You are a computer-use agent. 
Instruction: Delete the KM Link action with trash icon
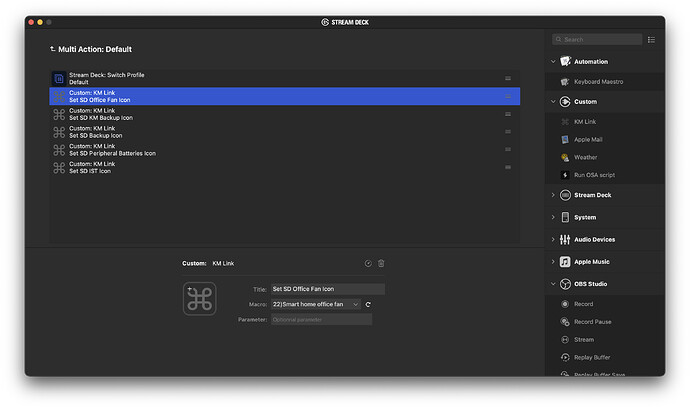[x=381, y=263]
